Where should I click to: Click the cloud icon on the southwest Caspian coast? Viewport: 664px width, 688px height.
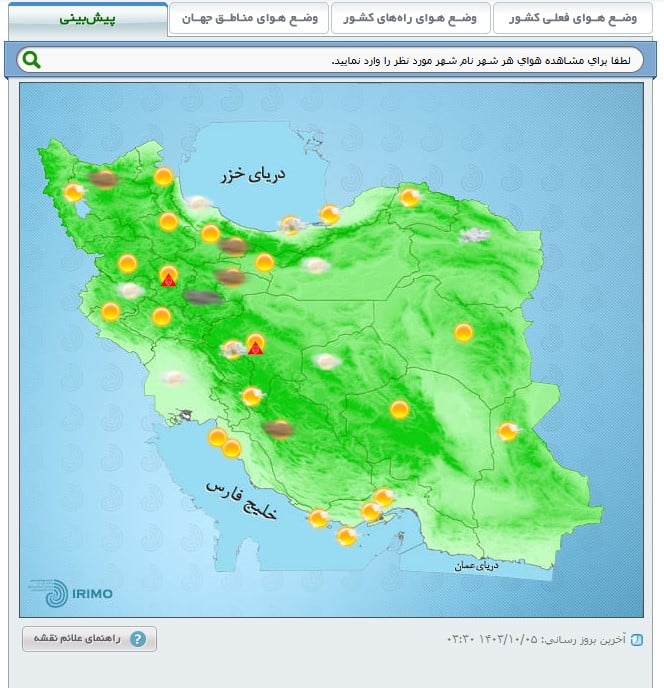[198, 203]
